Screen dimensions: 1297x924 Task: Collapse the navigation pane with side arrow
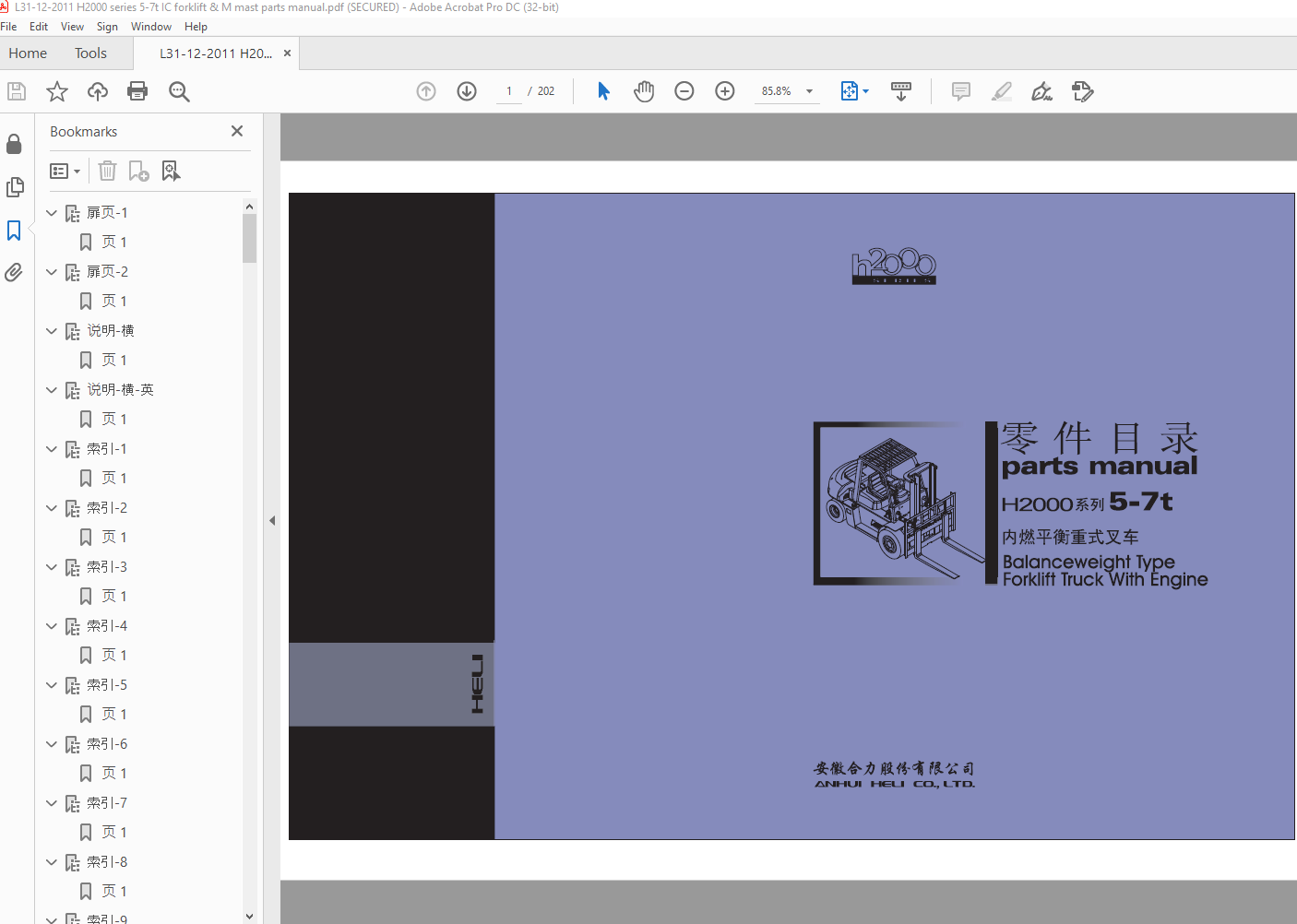(x=272, y=521)
